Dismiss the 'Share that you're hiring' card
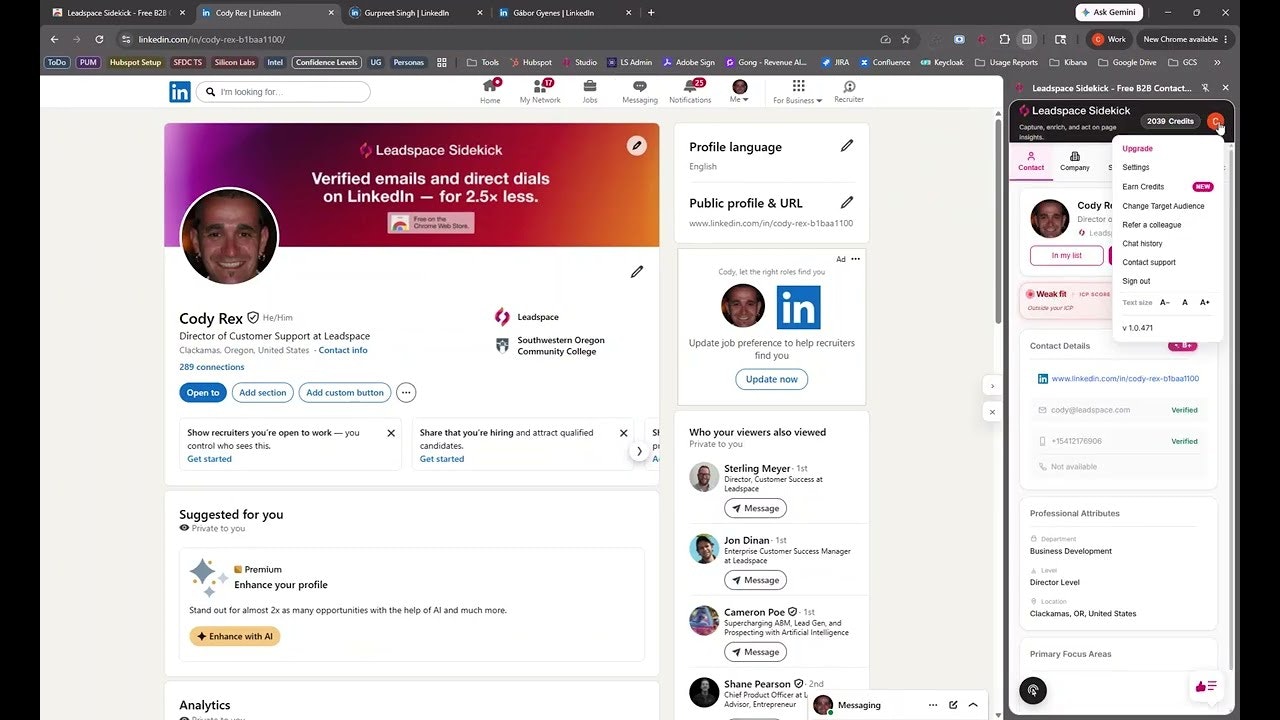 tap(623, 433)
